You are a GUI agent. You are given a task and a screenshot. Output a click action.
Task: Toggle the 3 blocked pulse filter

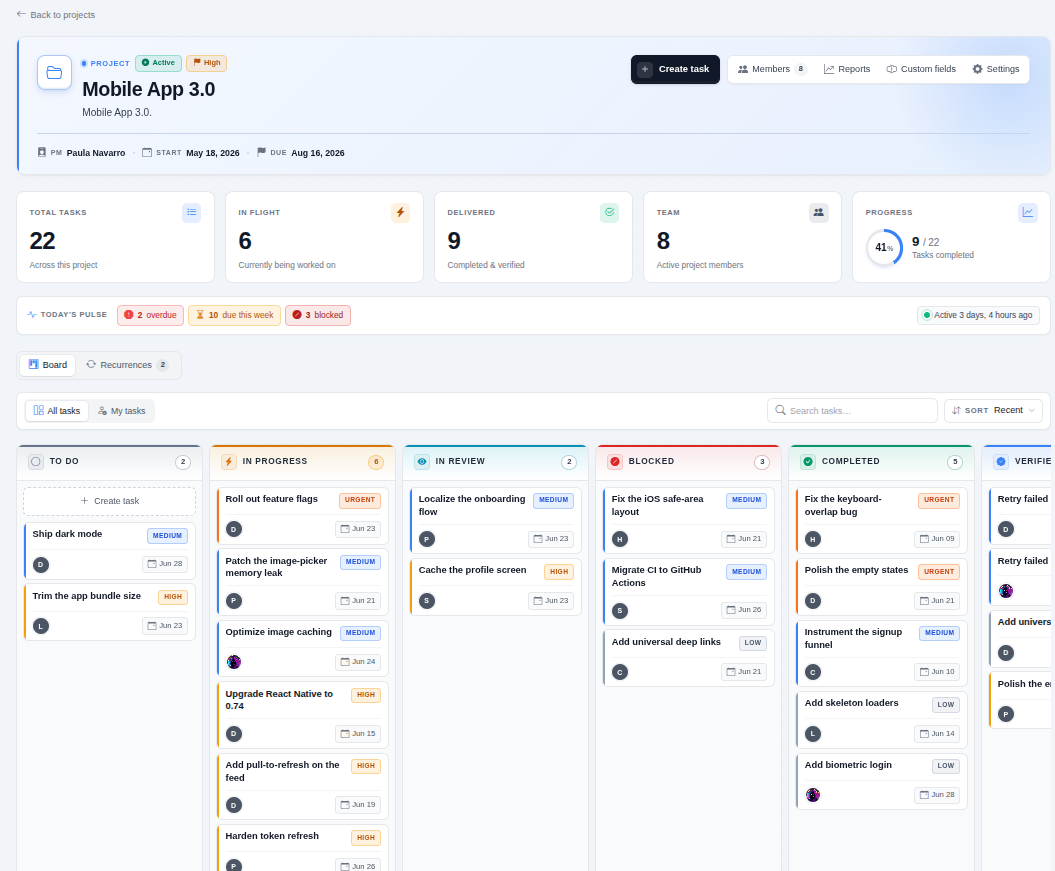tap(318, 315)
